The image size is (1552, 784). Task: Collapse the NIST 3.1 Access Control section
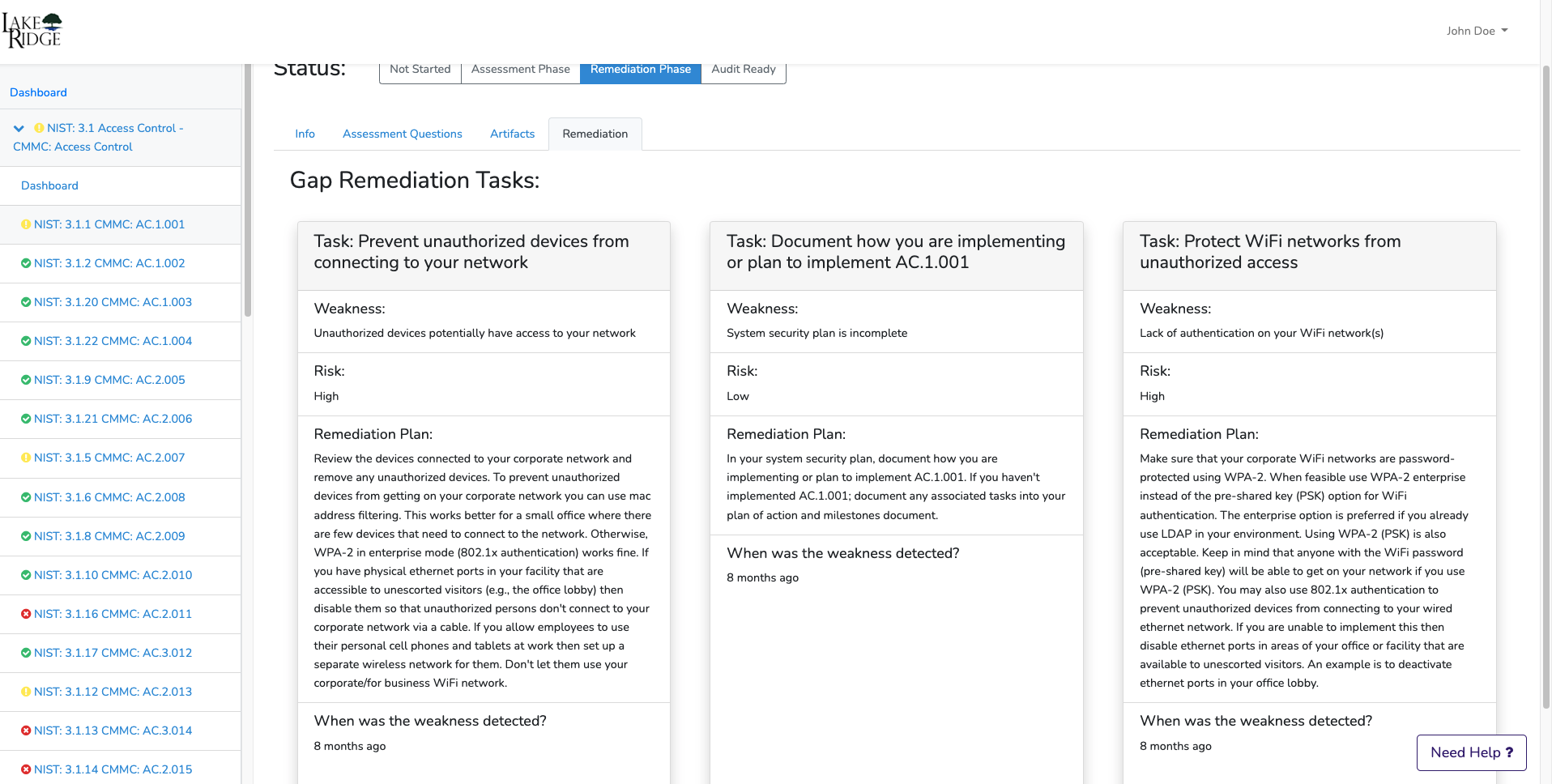[19, 129]
